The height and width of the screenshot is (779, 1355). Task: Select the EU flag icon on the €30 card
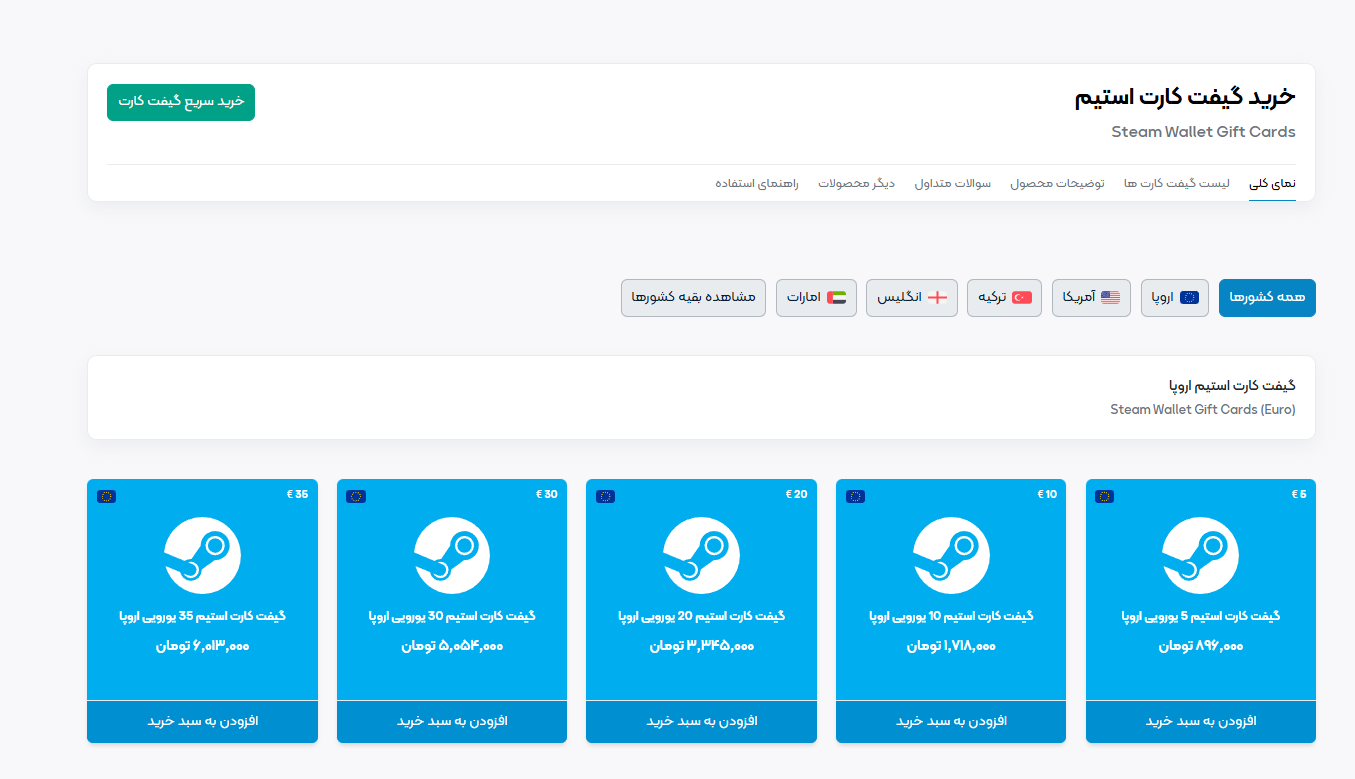coord(357,494)
